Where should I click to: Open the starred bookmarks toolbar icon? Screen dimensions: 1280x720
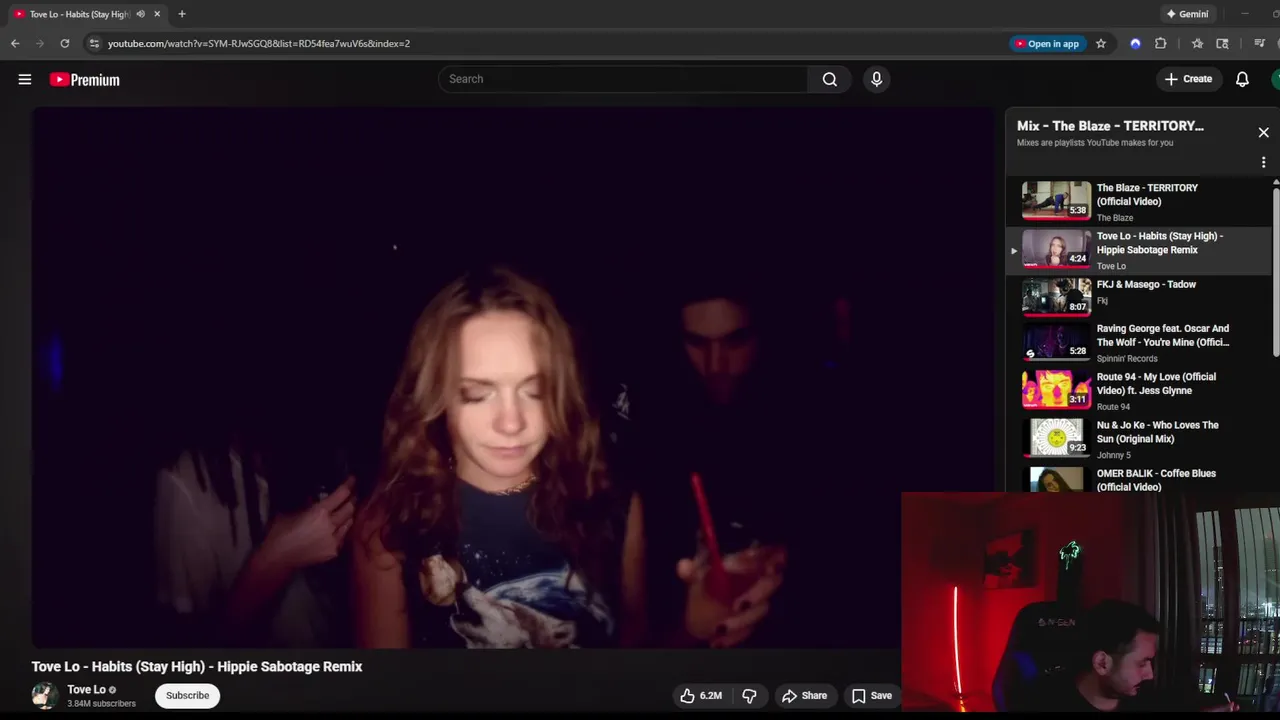pyautogui.click(x=1197, y=44)
